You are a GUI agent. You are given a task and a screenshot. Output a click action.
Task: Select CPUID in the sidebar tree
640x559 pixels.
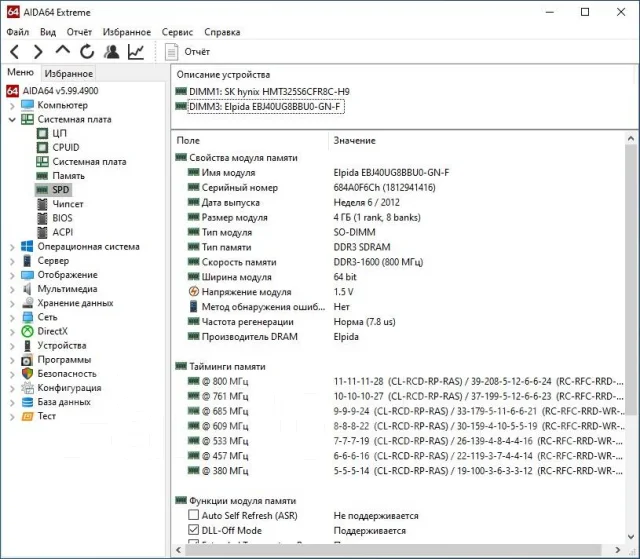pos(66,147)
